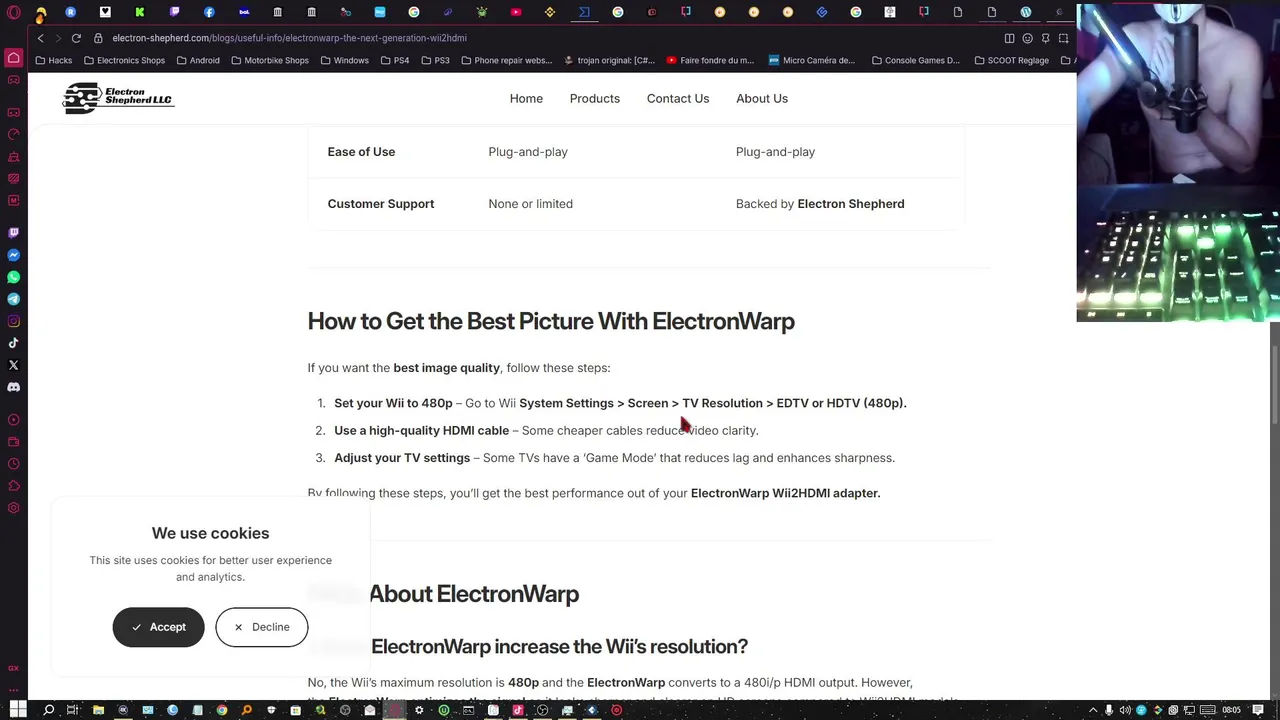The height and width of the screenshot is (720, 1280).
Task: Open Facebook Messenger in the sidebar
Action: 14,255
